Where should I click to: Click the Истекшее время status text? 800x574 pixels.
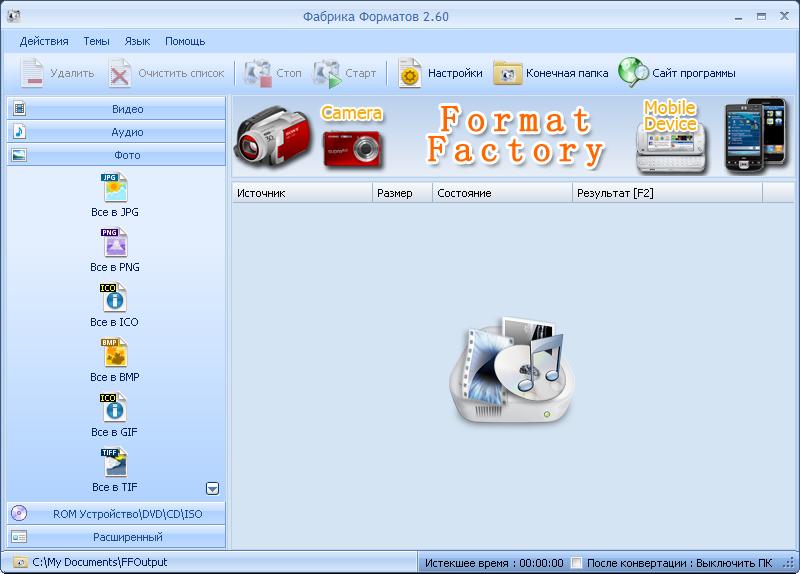pos(494,563)
